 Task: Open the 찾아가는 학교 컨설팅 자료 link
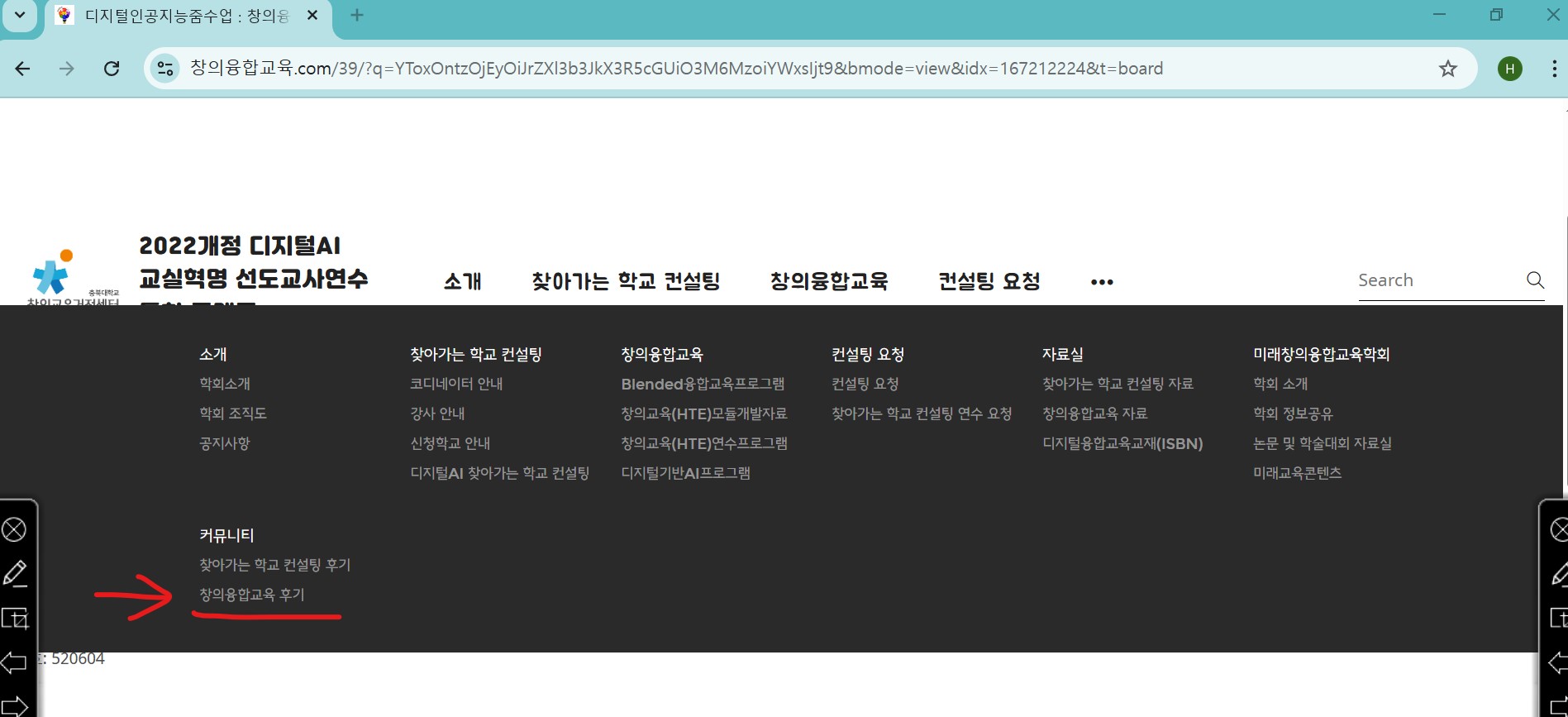tap(1118, 384)
